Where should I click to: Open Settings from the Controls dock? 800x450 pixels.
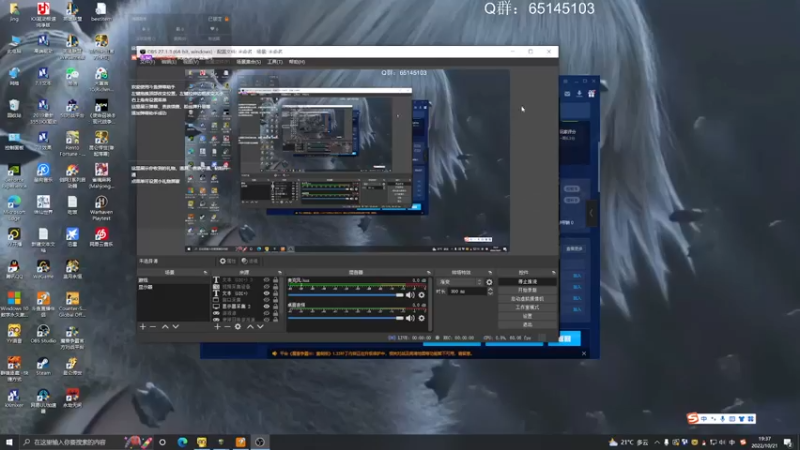(x=527, y=316)
